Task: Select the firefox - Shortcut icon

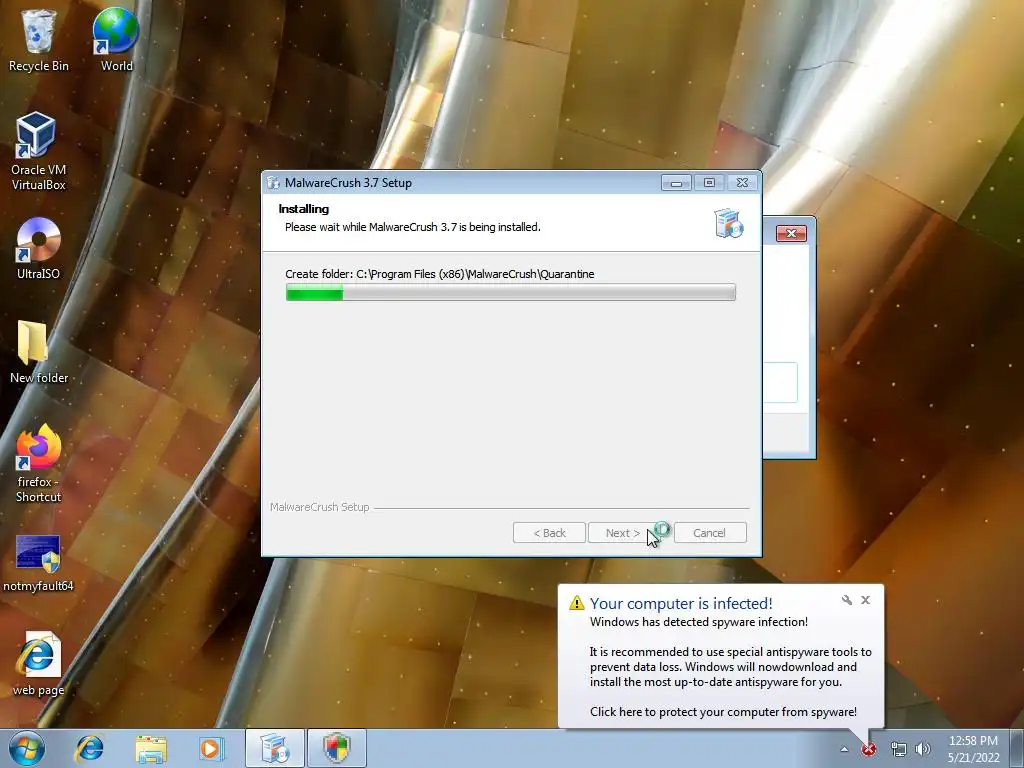Action: click(x=38, y=464)
